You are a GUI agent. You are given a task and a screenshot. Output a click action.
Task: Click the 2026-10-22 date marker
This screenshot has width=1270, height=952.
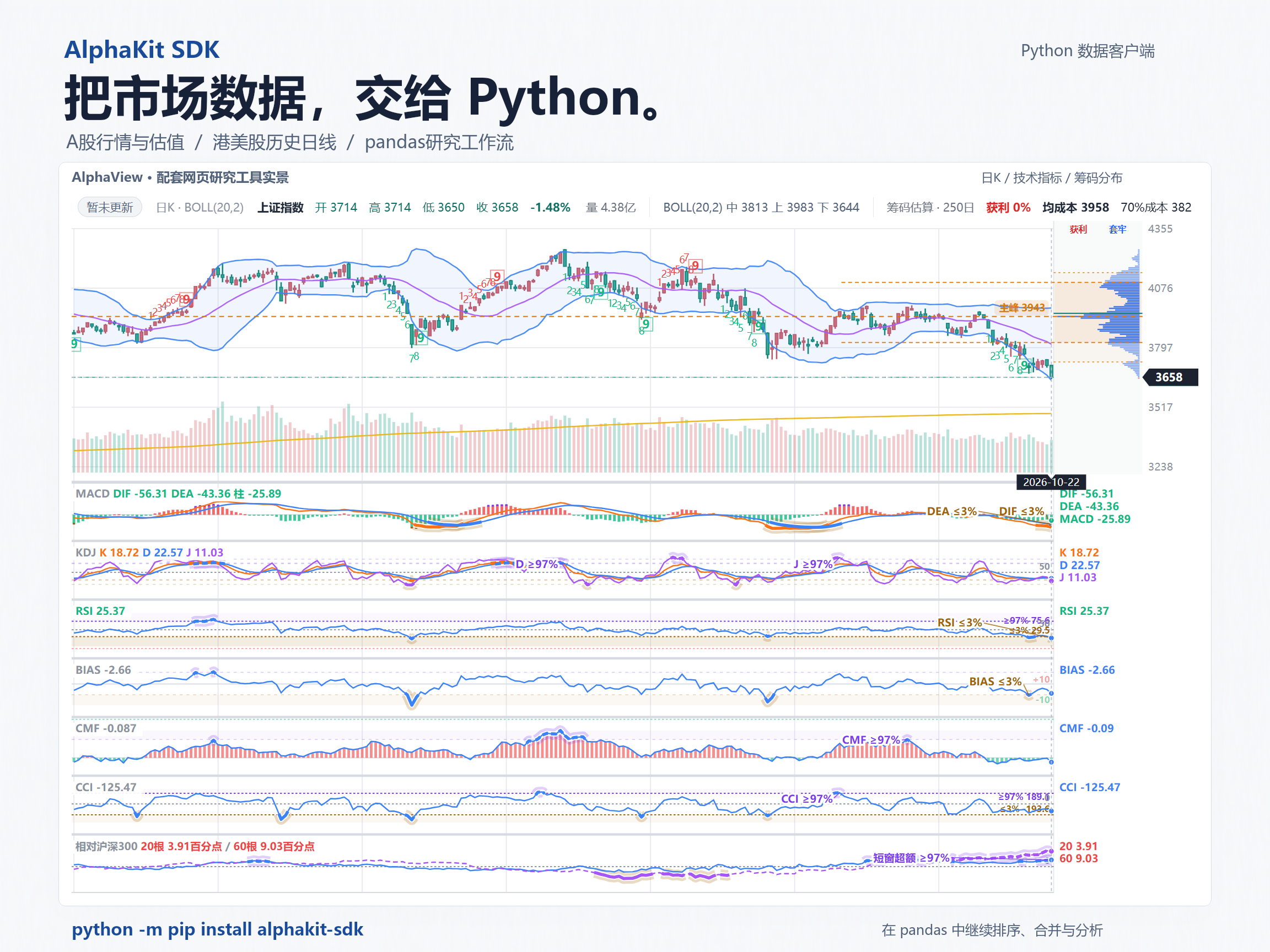coord(1051,482)
